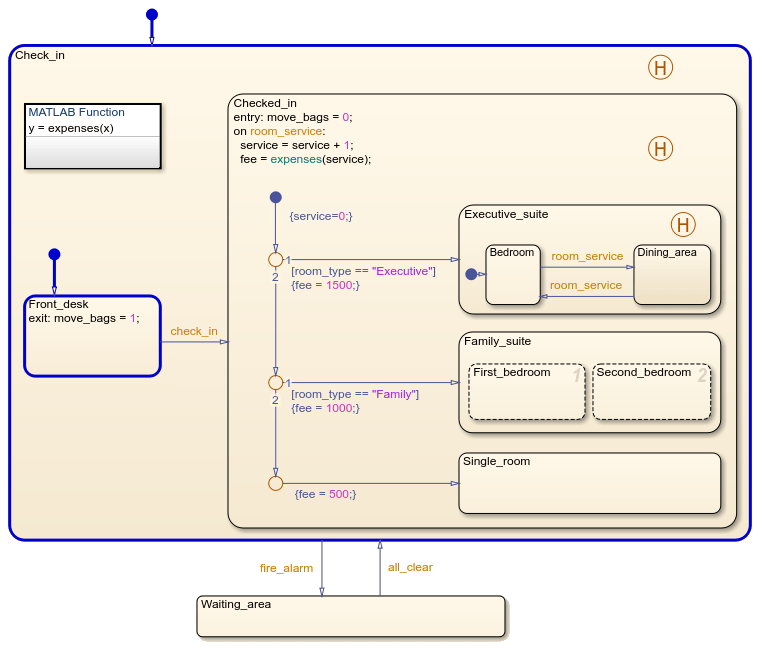Click the First_bedroom parallel state
The image size is (762, 650).
[x=526, y=397]
